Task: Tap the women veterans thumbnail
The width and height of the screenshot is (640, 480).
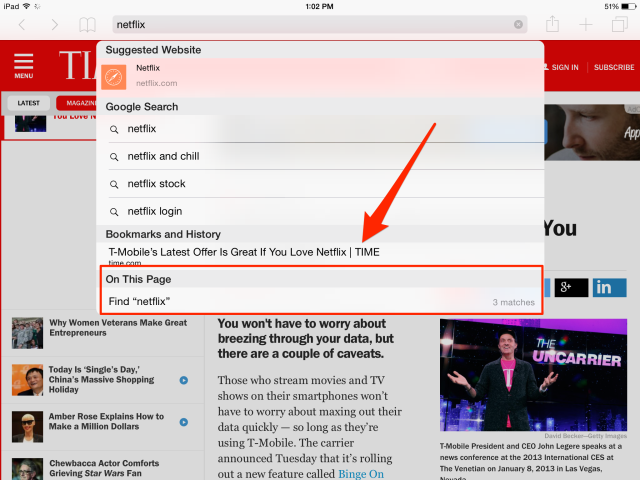Action: click(27, 333)
